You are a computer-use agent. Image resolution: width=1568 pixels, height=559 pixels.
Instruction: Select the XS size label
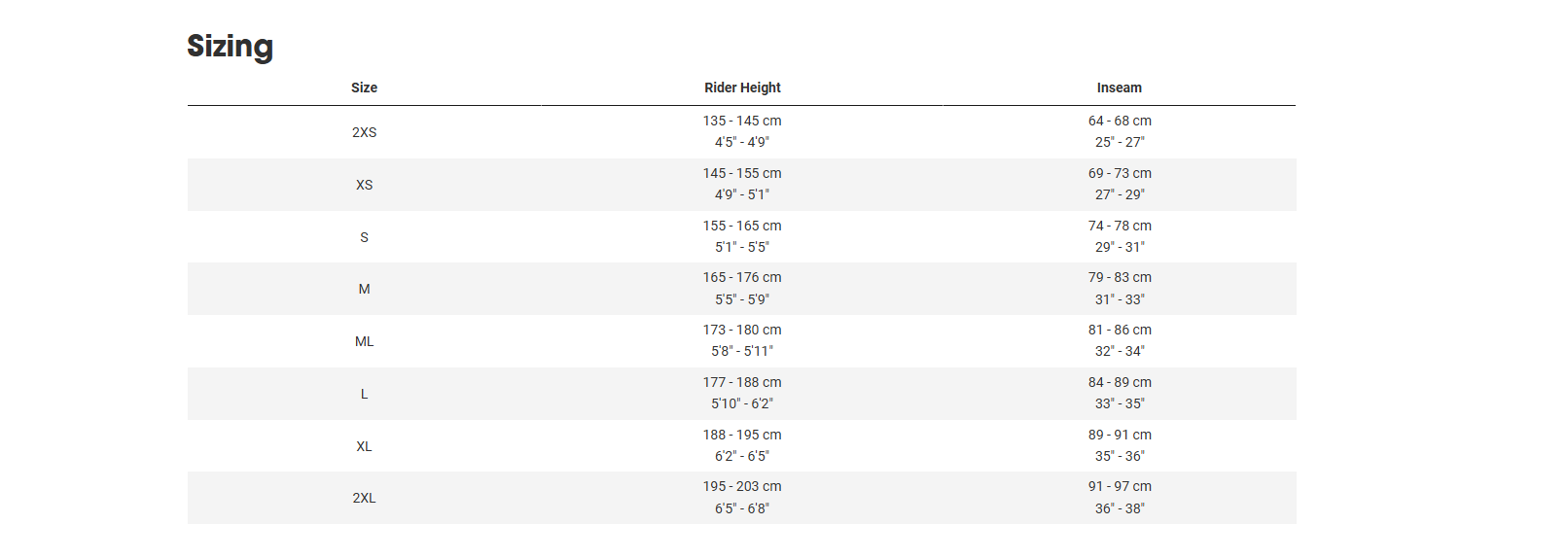coord(364,185)
